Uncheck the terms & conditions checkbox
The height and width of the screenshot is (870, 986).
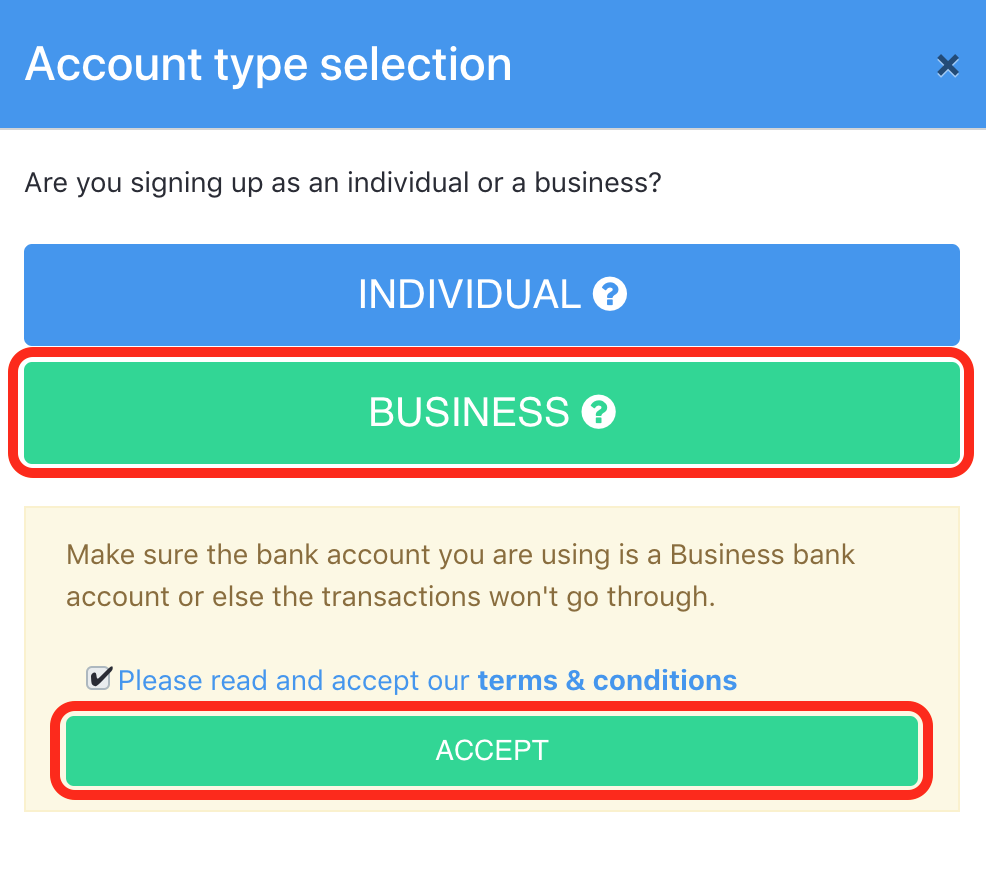click(x=99, y=678)
